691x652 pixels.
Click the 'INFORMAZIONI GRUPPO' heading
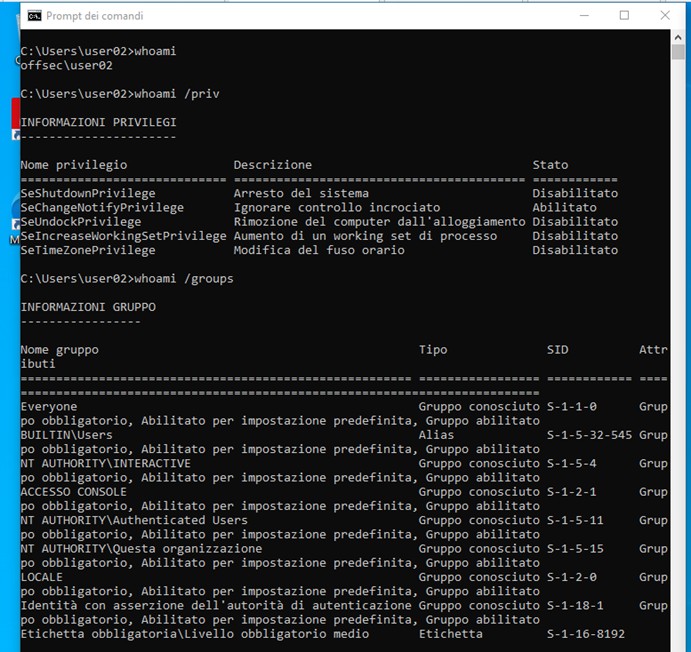[88, 306]
